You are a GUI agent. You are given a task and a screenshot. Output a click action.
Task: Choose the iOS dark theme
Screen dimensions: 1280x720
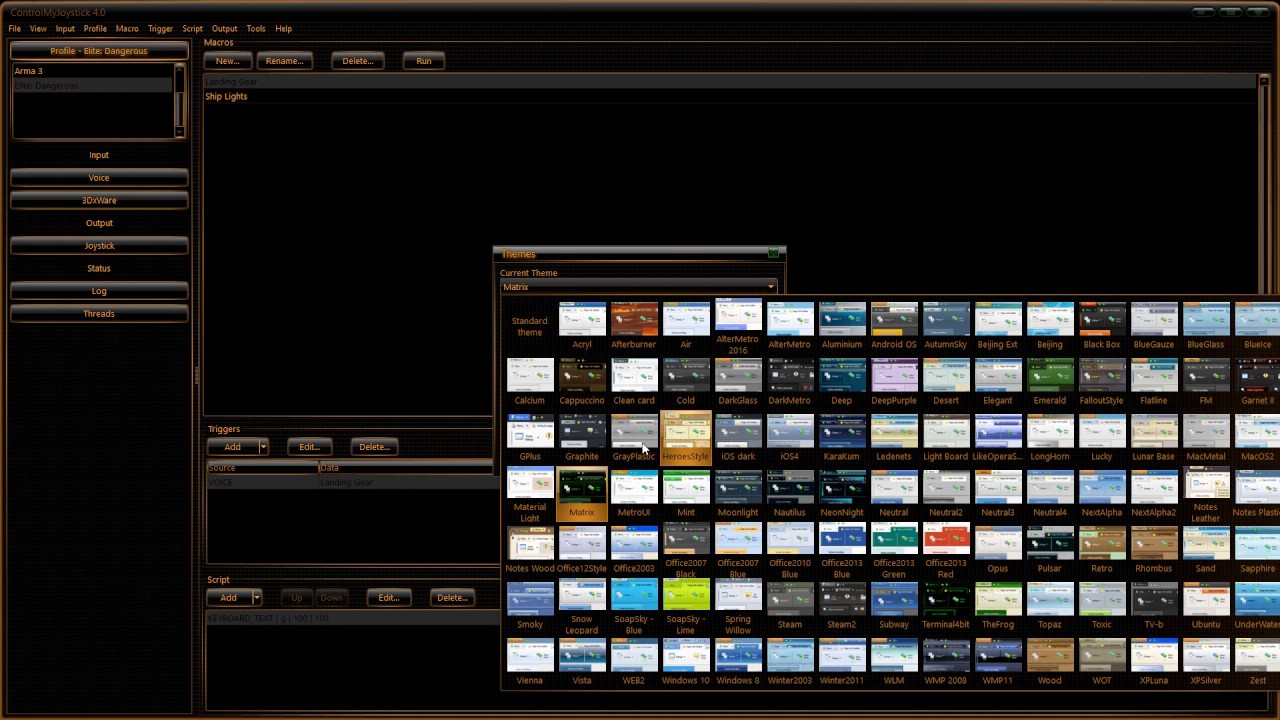(738, 438)
